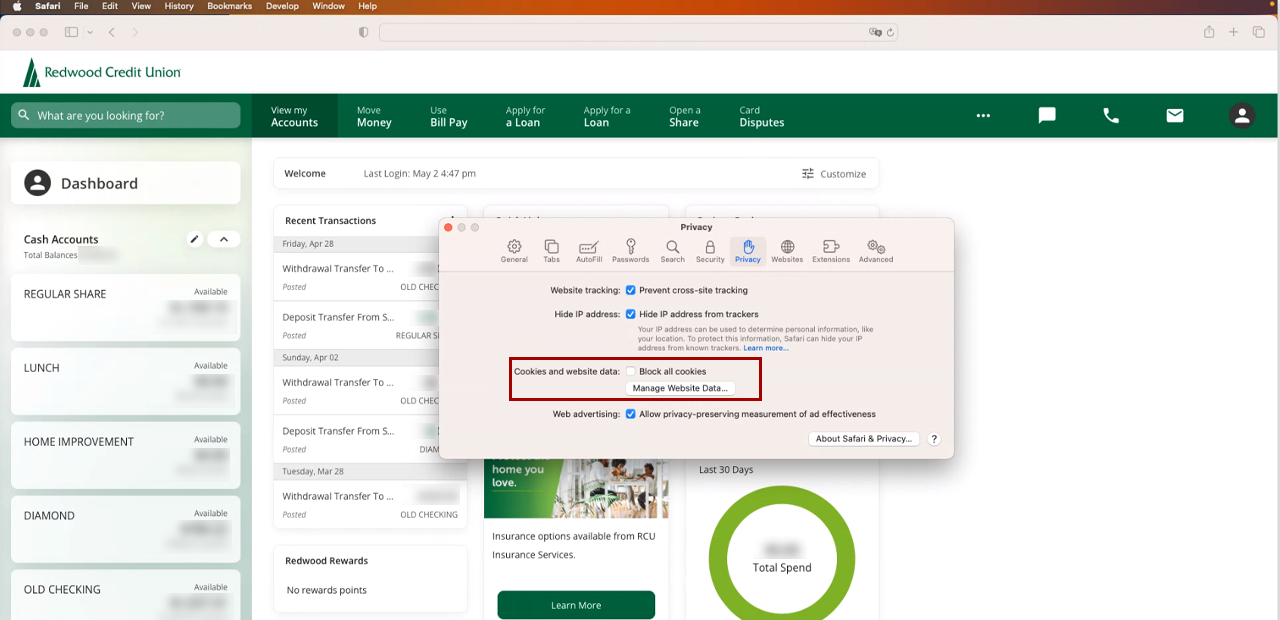The height and width of the screenshot is (620, 1280).
Task: Open the Passwords preferences pane
Action: point(631,251)
